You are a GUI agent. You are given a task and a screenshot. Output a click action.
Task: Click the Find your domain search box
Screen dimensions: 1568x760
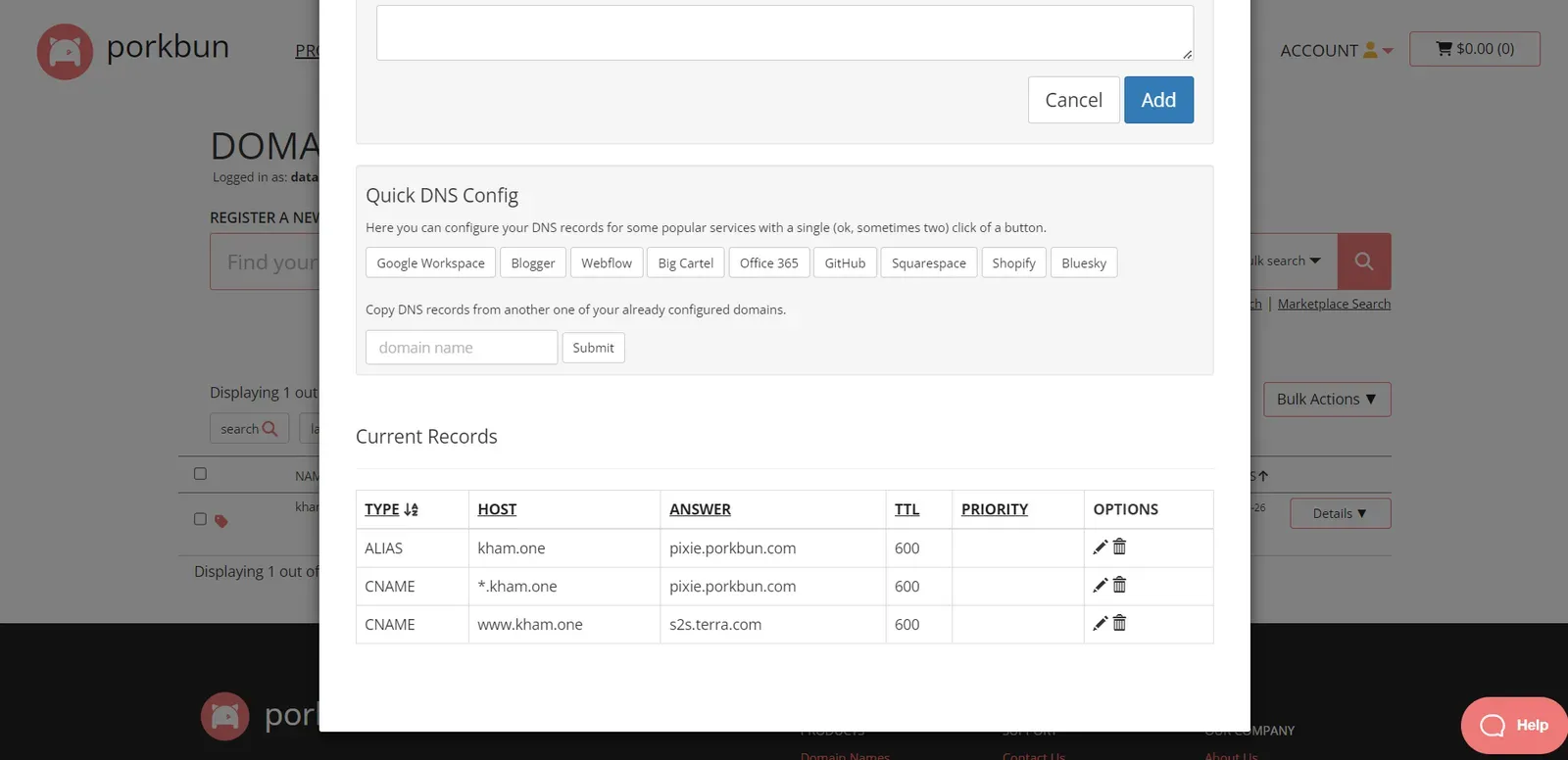click(x=267, y=261)
